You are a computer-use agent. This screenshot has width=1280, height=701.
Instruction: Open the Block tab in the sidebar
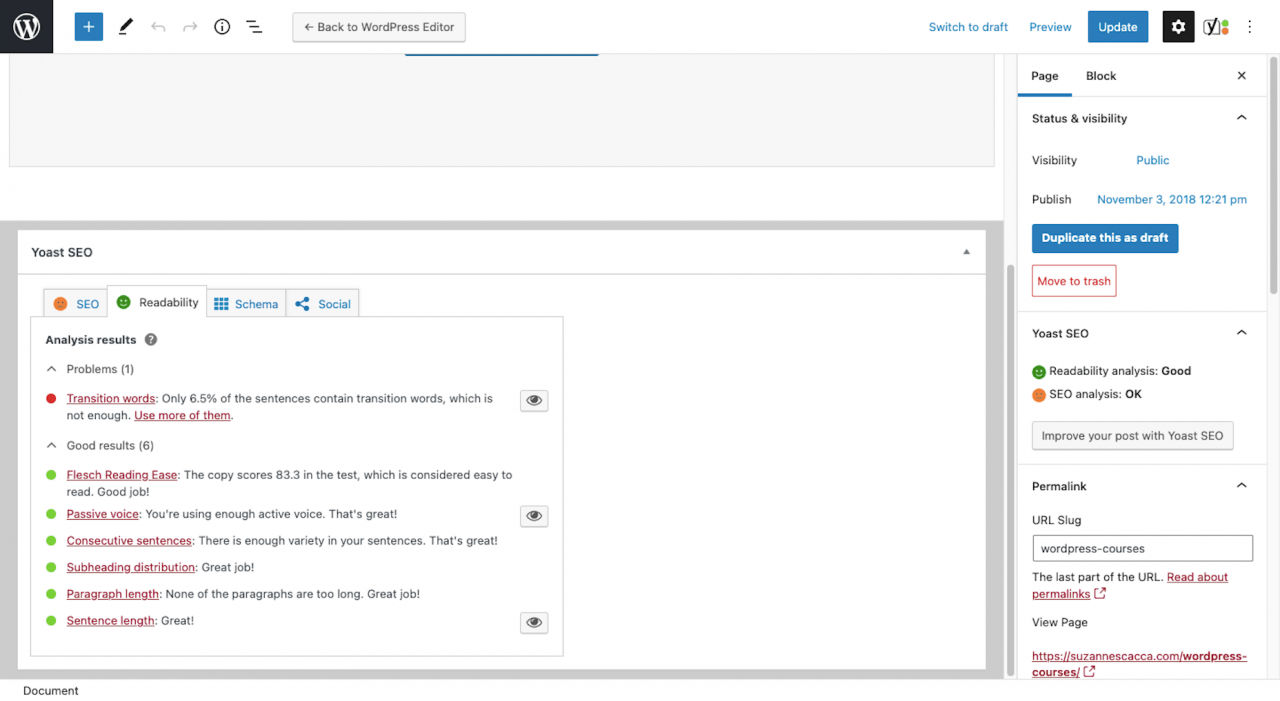1100,75
